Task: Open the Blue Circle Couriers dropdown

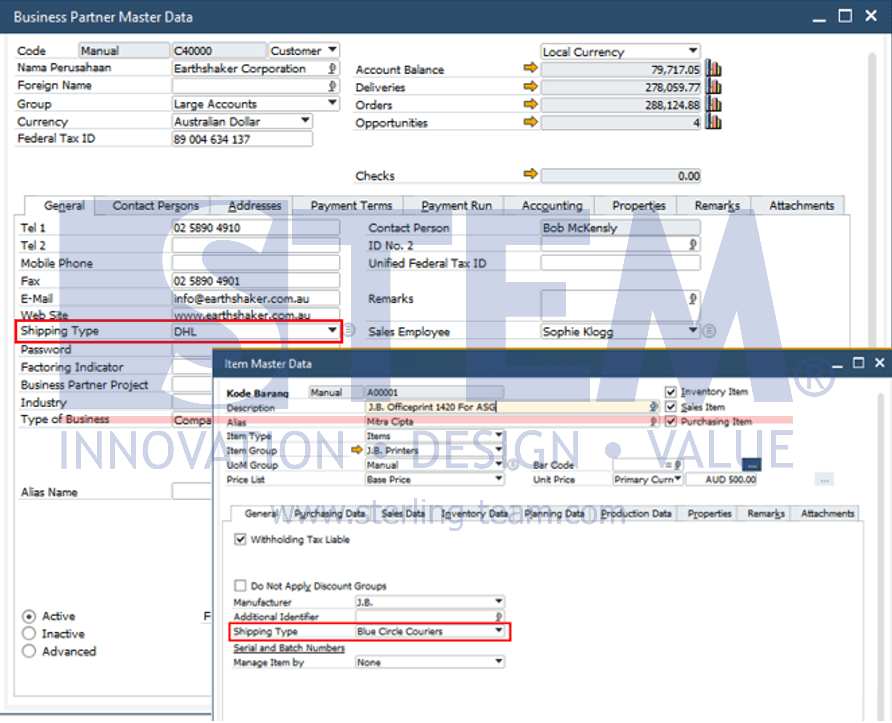Action: tap(498, 631)
